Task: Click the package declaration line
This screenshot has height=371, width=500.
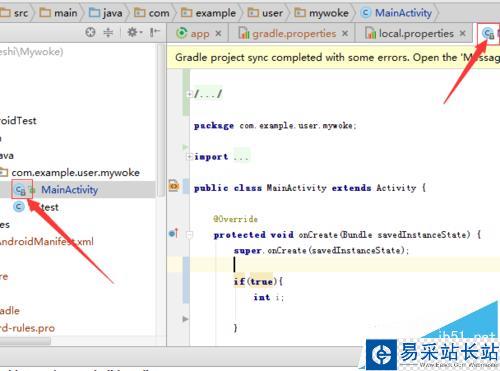Action: click(x=275, y=126)
